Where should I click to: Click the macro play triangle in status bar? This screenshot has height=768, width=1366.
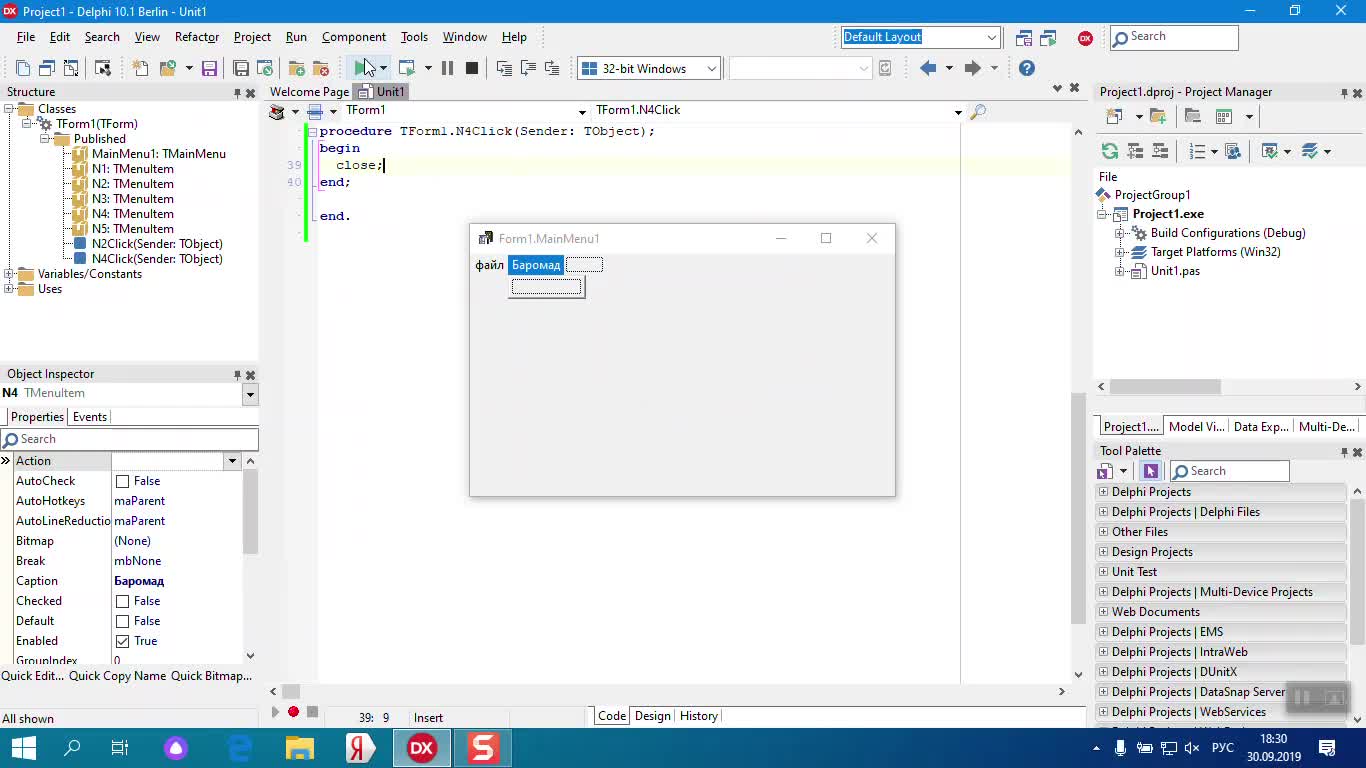pyautogui.click(x=275, y=712)
